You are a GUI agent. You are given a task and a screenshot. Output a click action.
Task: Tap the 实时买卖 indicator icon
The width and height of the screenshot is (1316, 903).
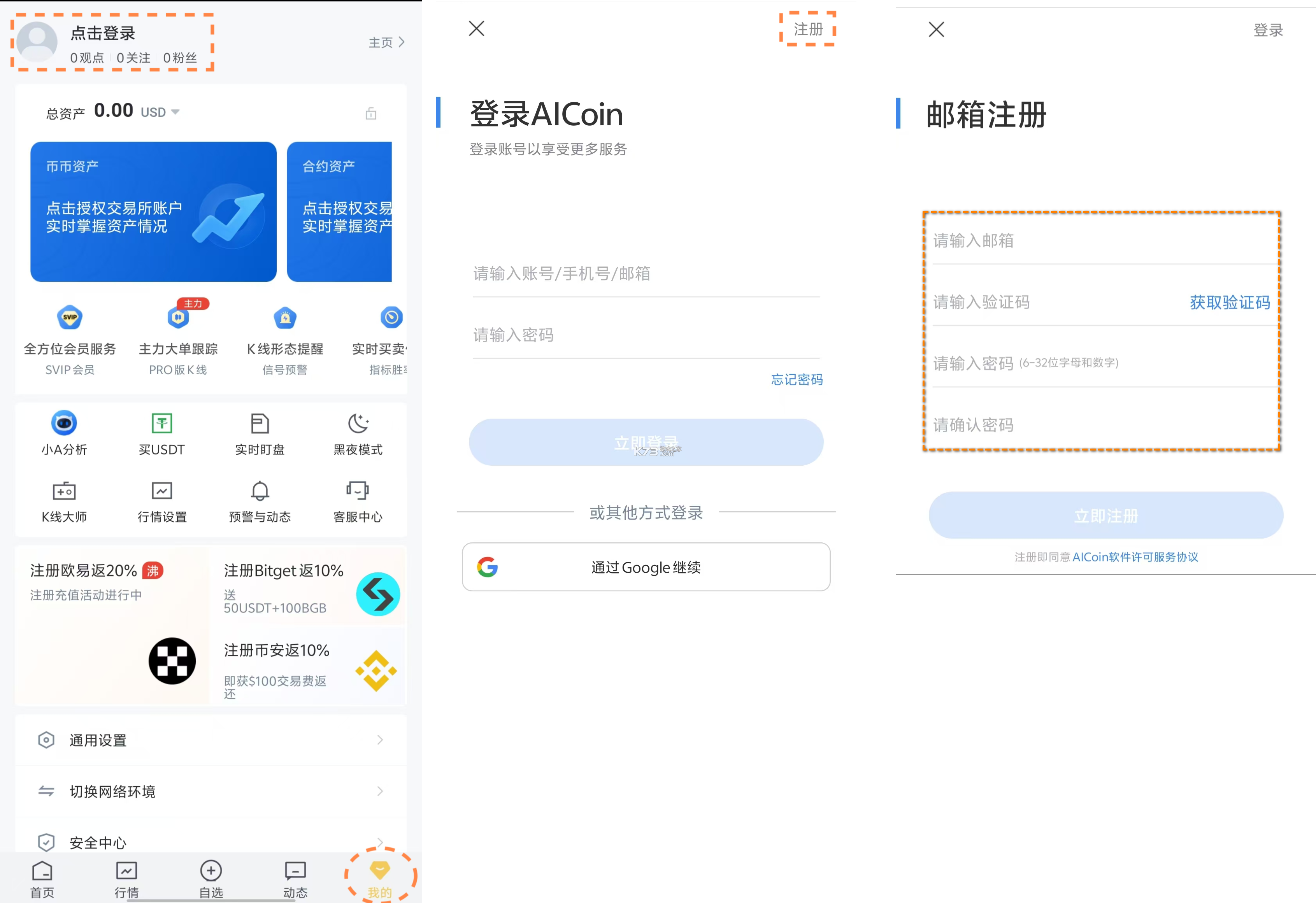[x=391, y=317]
